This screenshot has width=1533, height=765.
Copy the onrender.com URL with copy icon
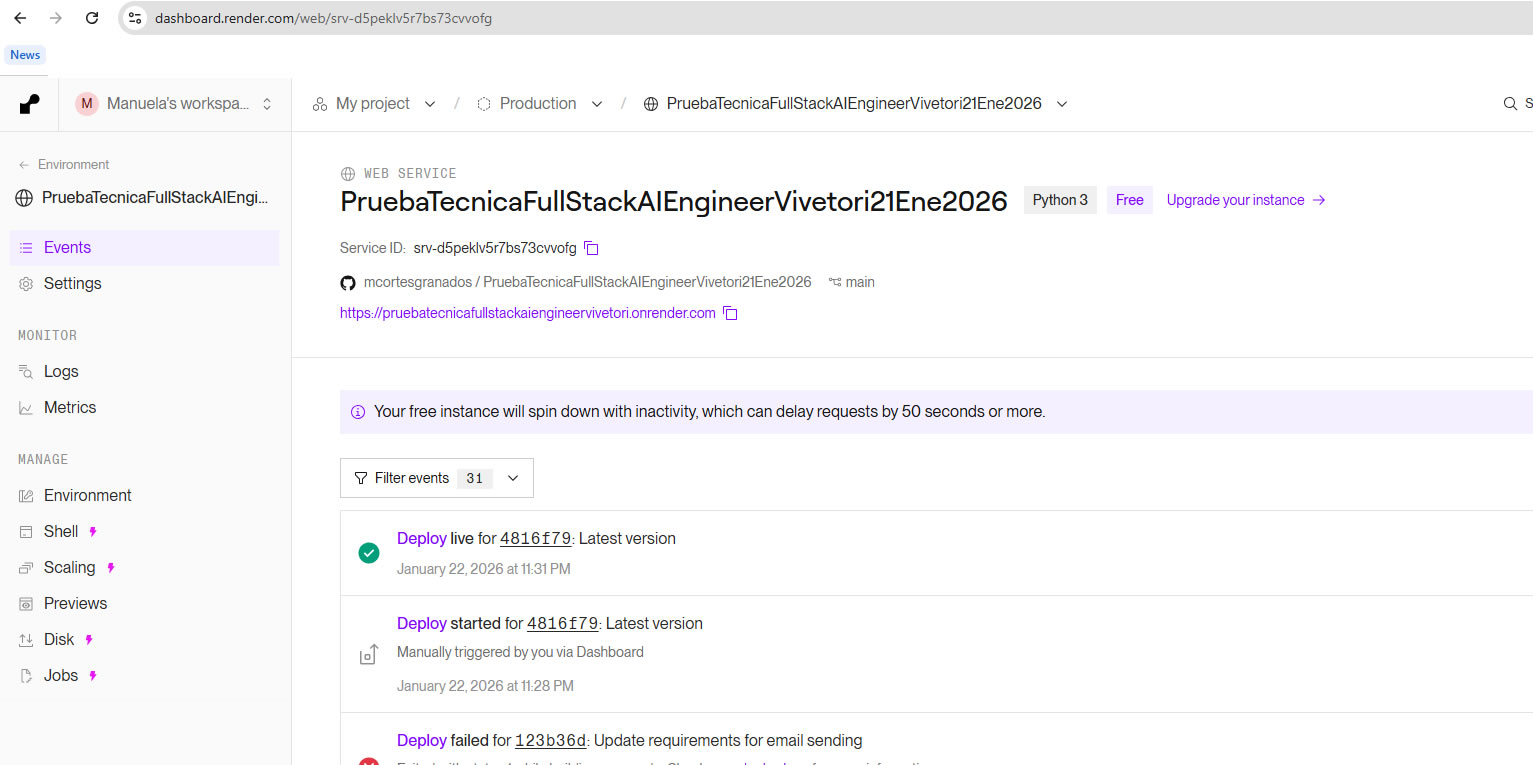click(x=730, y=313)
